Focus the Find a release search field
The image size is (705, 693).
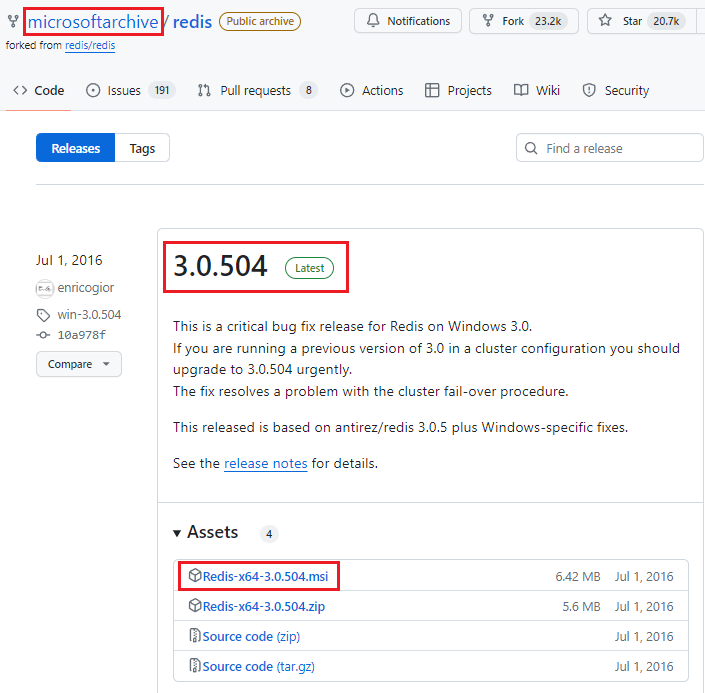(610, 148)
